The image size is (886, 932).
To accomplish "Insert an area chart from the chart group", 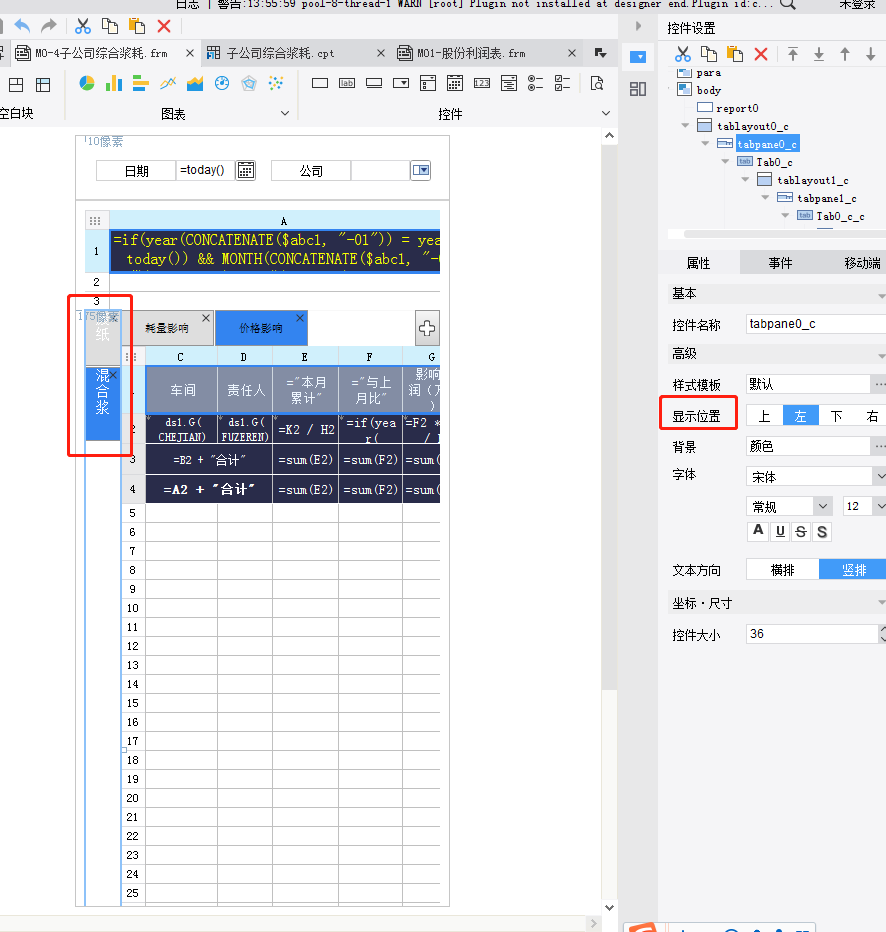I will 195,83.
